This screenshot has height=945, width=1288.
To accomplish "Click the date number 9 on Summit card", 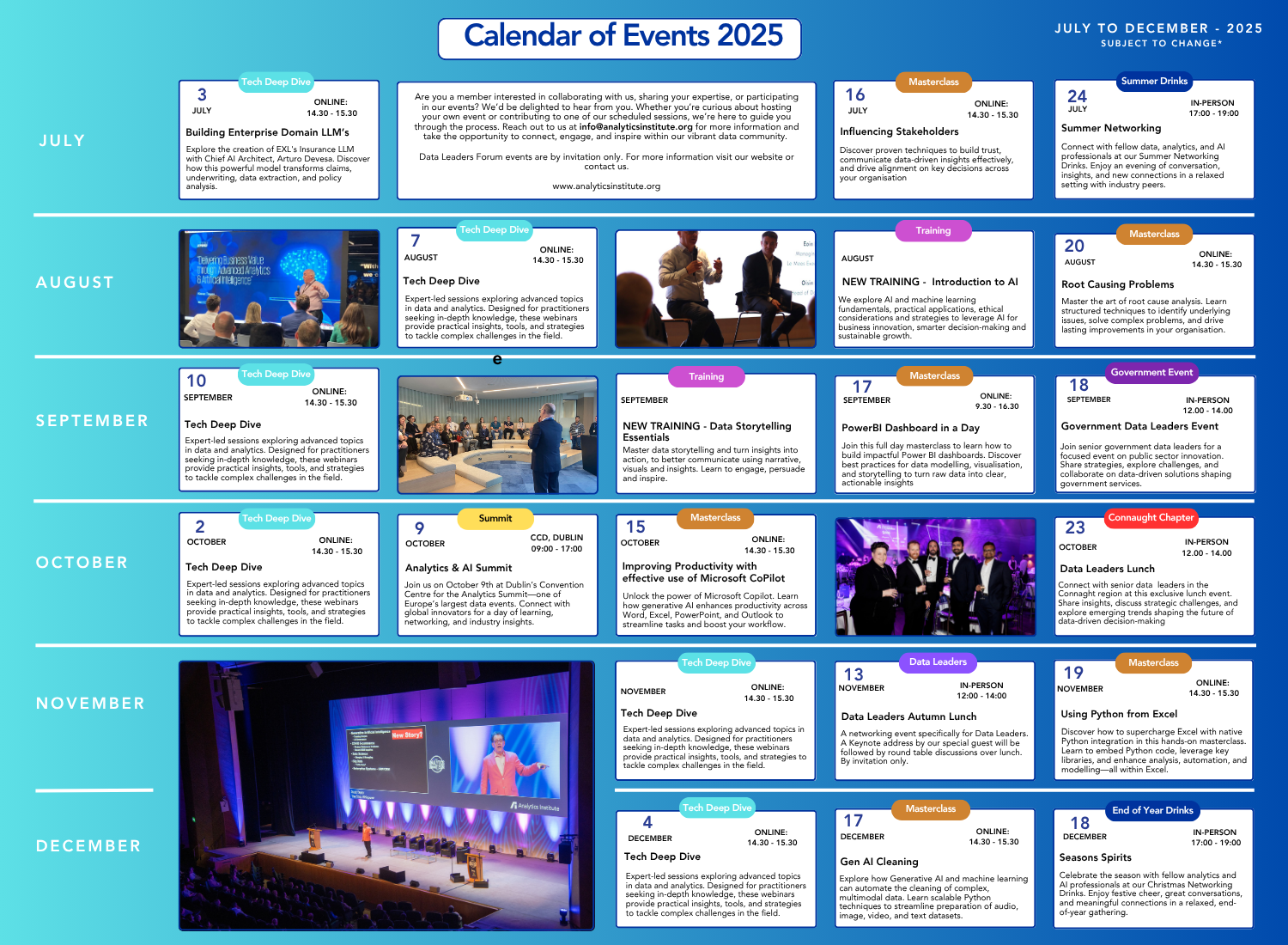I will pyautogui.click(x=419, y=528).
